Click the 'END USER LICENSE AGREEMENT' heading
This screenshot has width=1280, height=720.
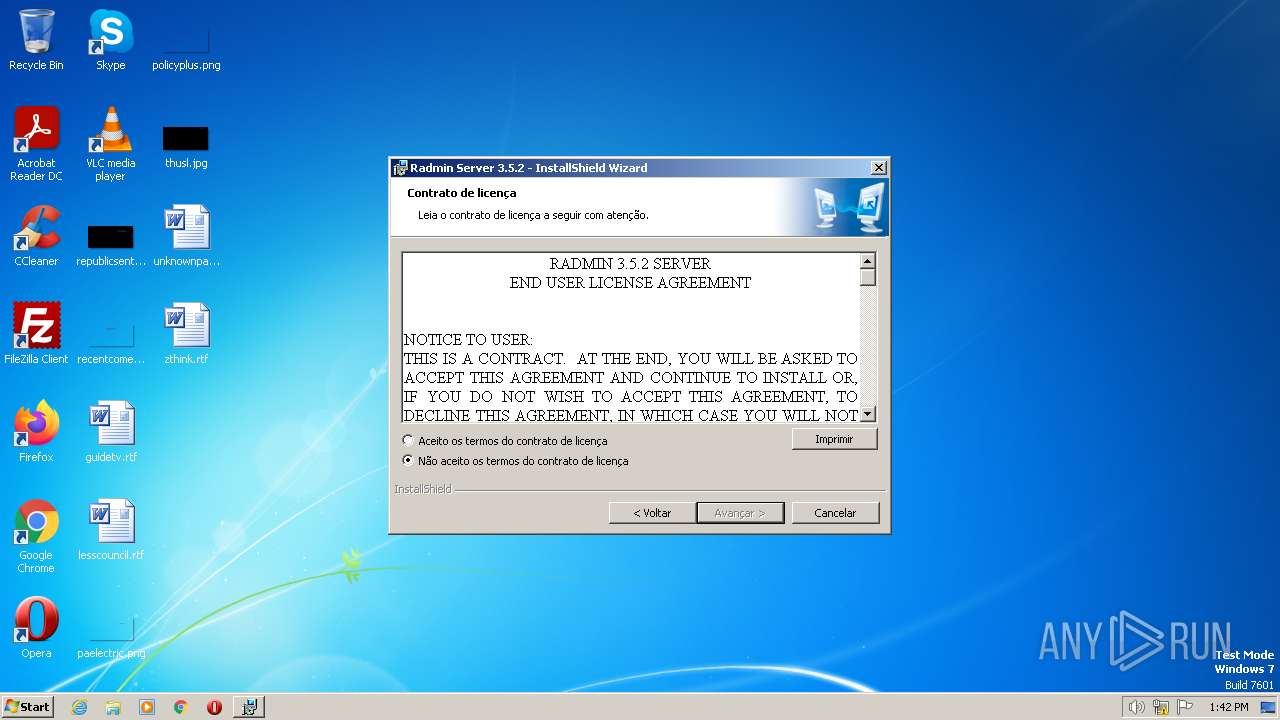tap(630, 283)
